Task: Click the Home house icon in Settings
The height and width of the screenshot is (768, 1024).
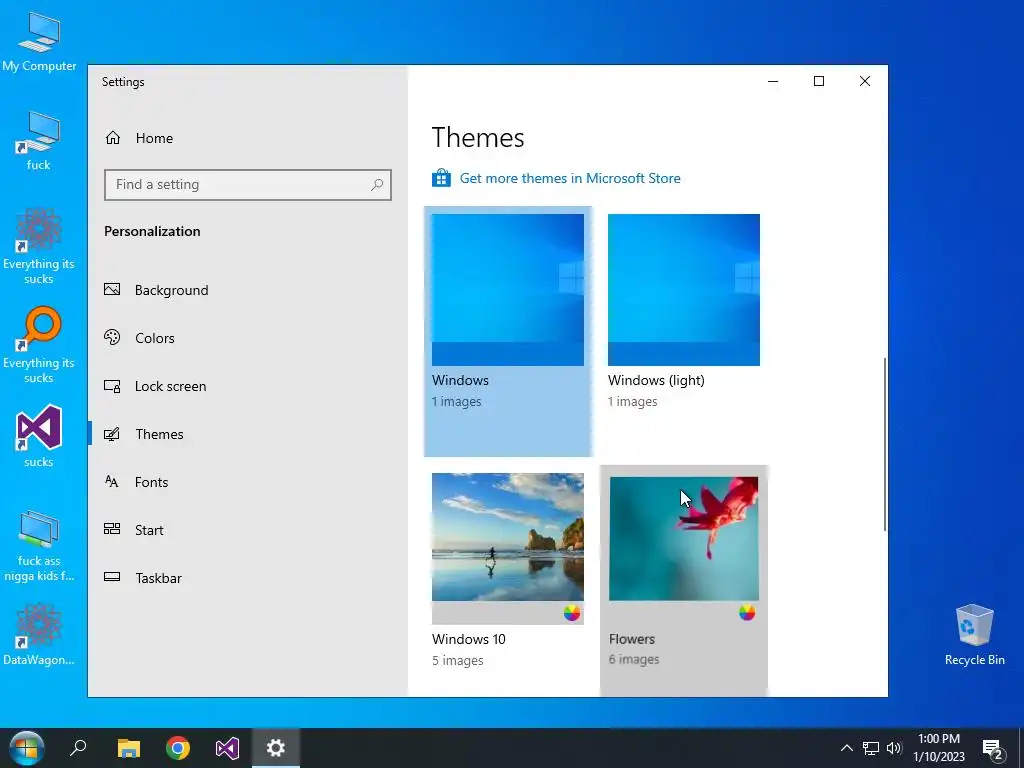Action: coord(113,138)
